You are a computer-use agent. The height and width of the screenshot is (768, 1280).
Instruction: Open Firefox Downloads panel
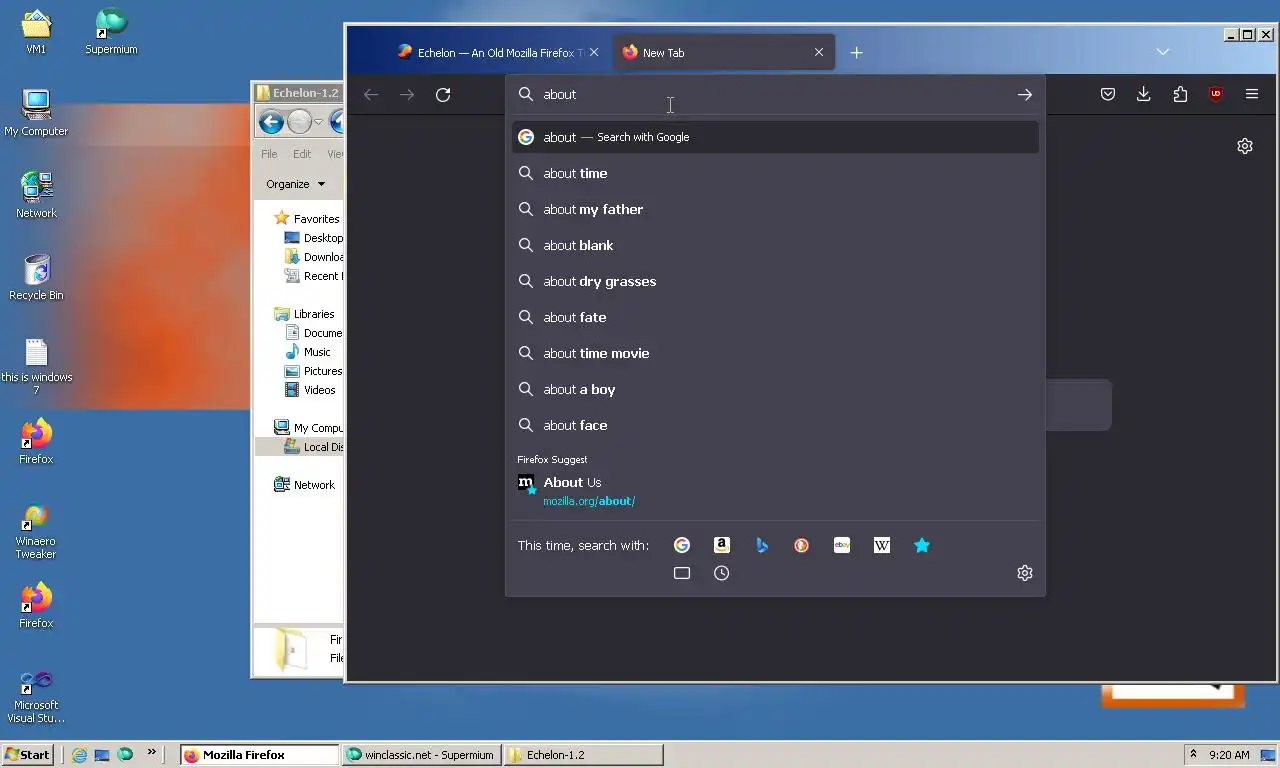[x=1144, y=94]
